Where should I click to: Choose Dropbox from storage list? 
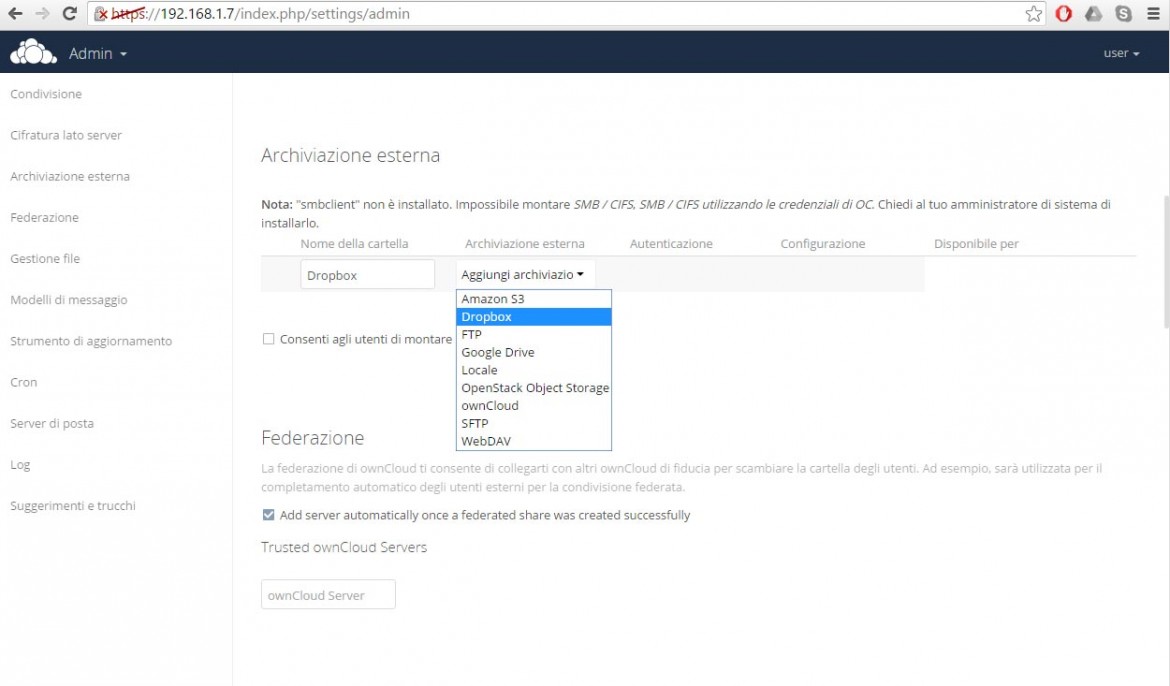tap(534, 317)
